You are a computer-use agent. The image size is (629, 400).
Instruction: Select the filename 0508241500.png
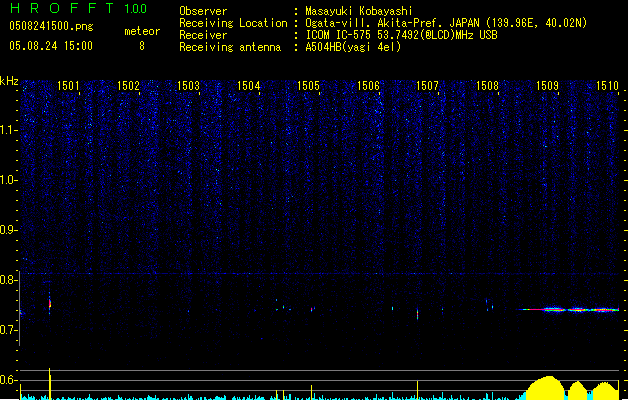click(51, 26)
